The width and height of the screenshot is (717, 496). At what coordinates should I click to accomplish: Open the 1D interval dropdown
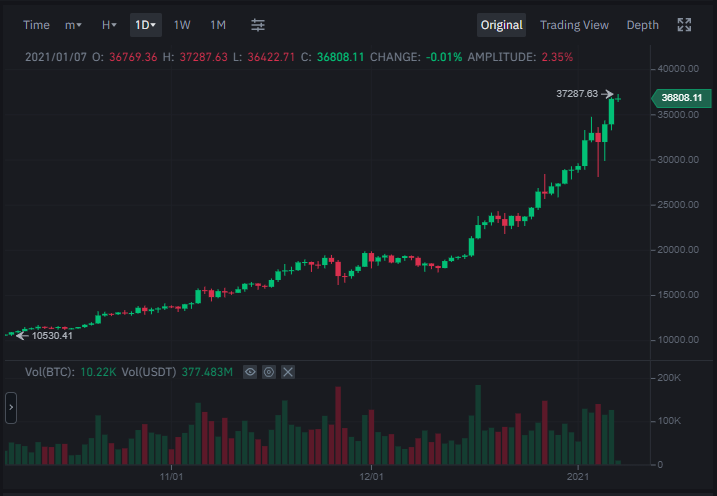[x=145, y=25]
